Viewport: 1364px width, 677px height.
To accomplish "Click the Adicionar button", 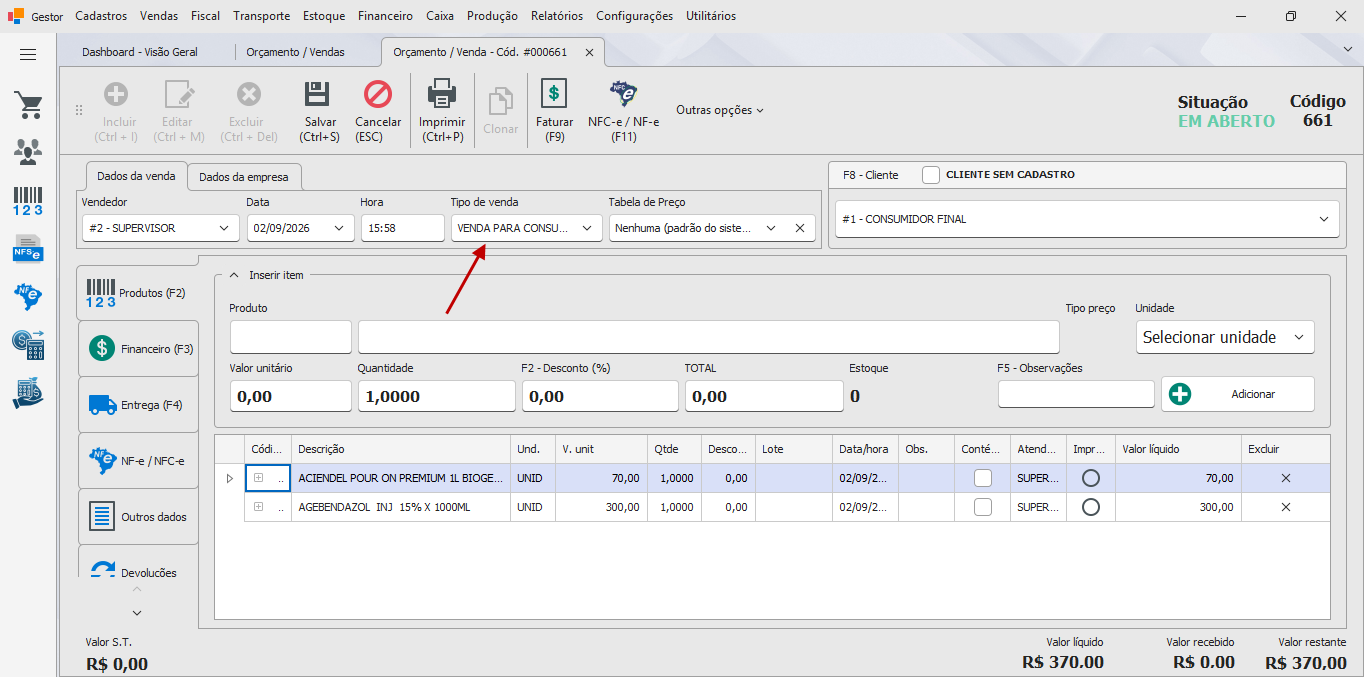I will click(x=1238, y=394).
